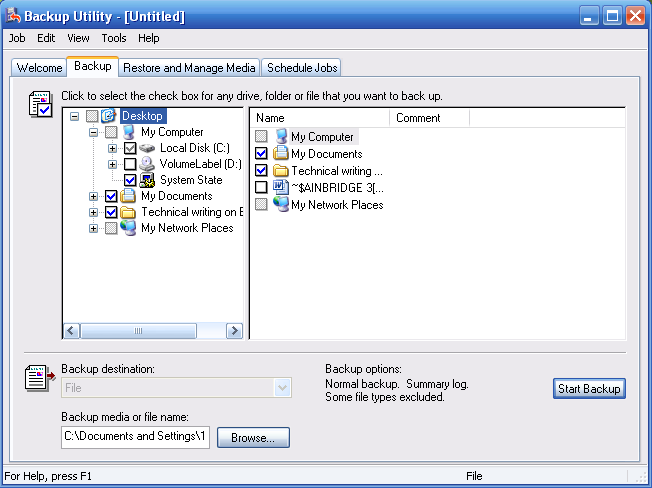Click the Browse... button
This screenshot has height=488, width=652.
pos(253,438)
